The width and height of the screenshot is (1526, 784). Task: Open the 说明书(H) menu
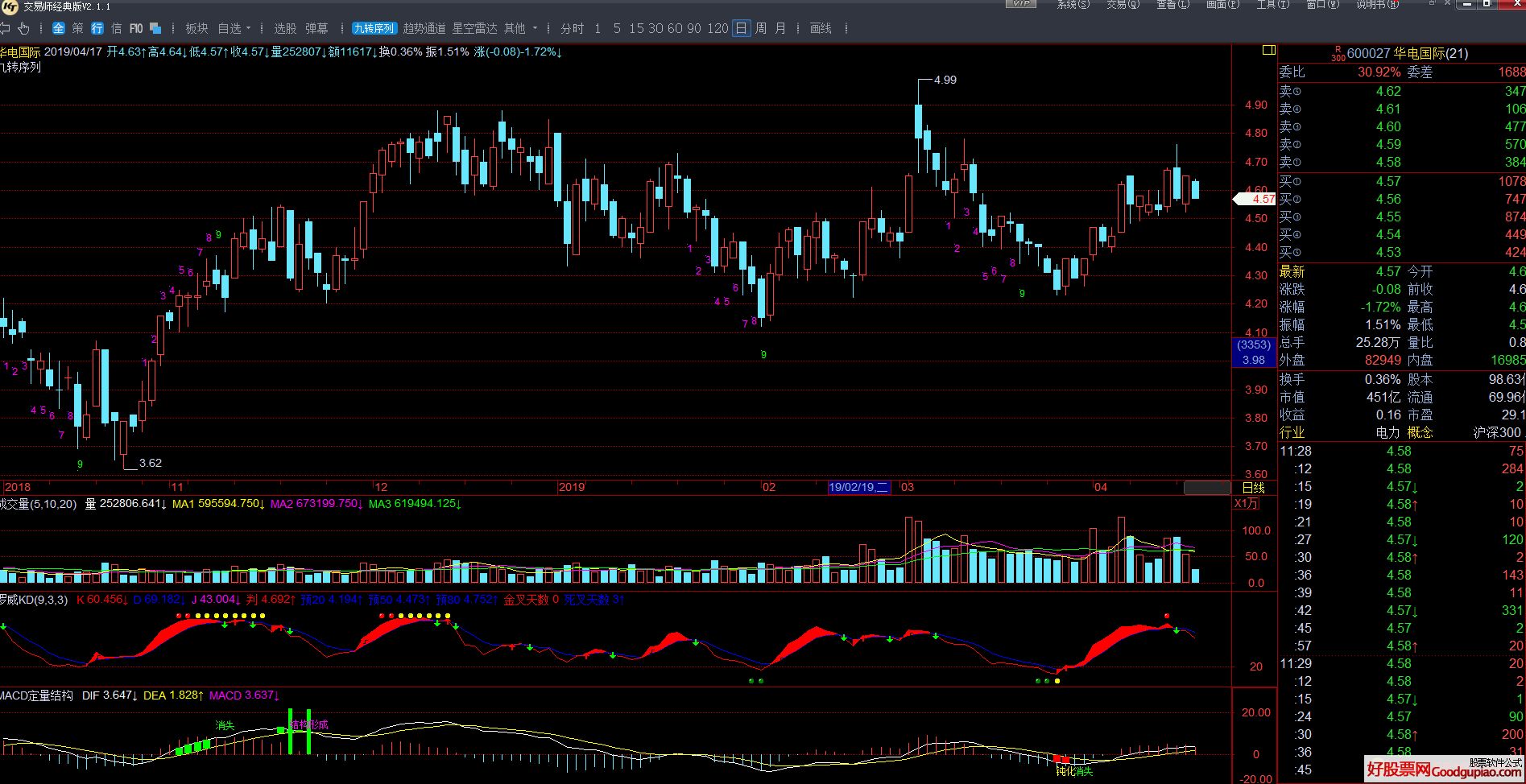click(x=1376, y=4)
